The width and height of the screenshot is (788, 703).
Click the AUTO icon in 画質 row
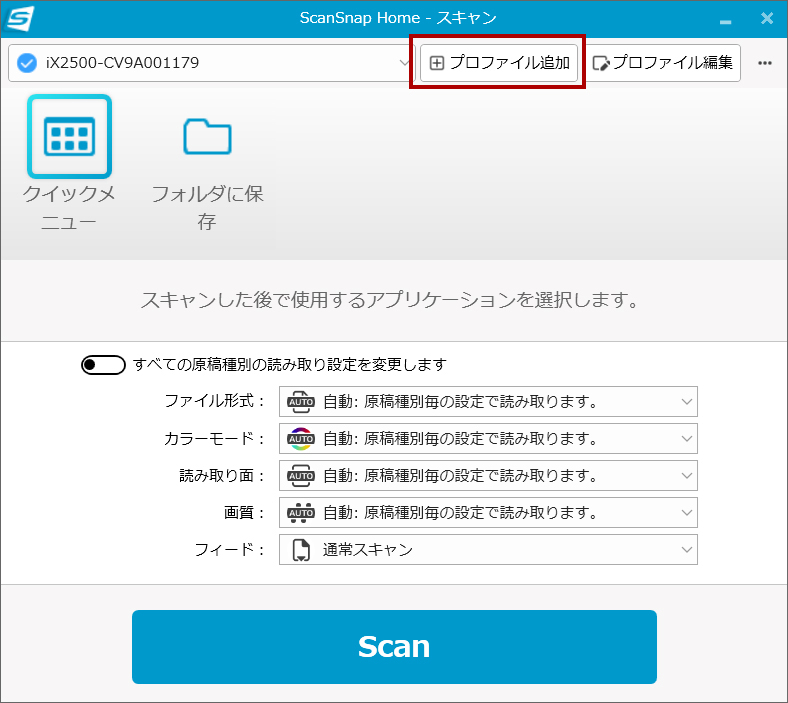(301, 513)
